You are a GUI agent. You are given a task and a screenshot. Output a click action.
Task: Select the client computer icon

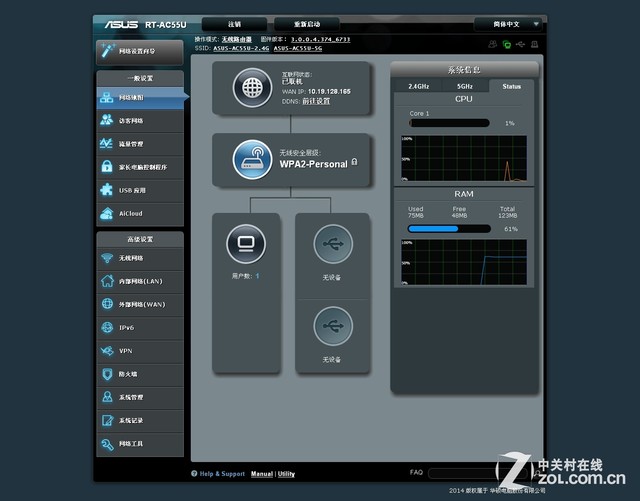[x=246, y=244]
